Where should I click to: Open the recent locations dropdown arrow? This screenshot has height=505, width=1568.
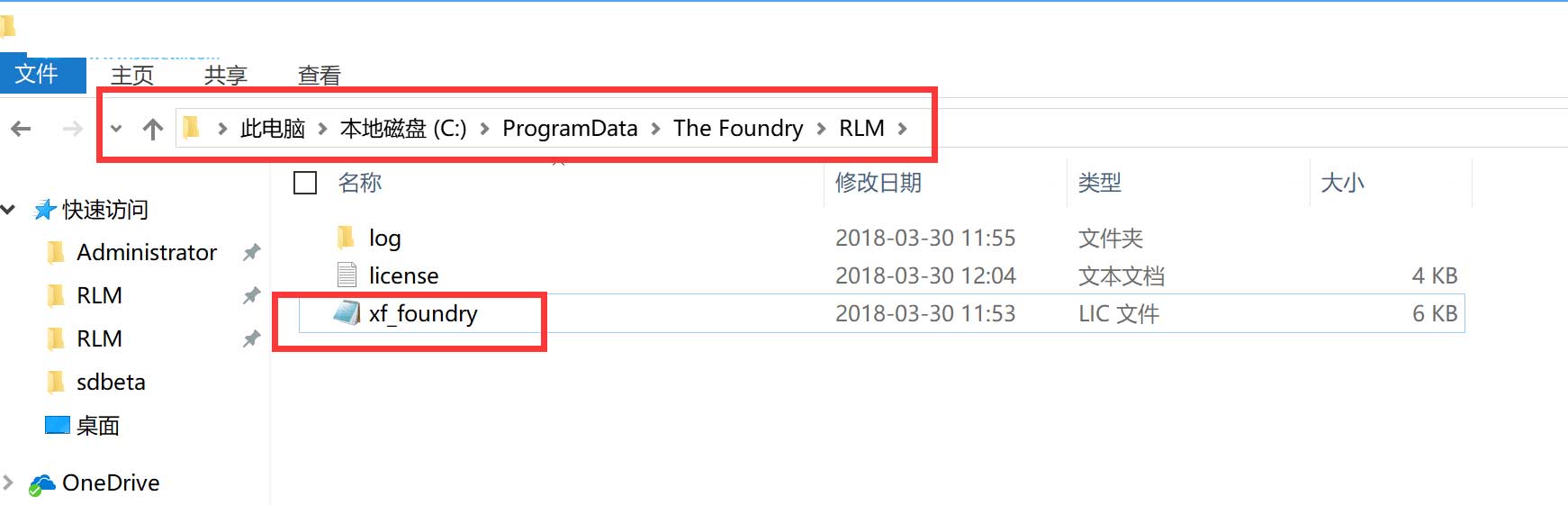116,129
